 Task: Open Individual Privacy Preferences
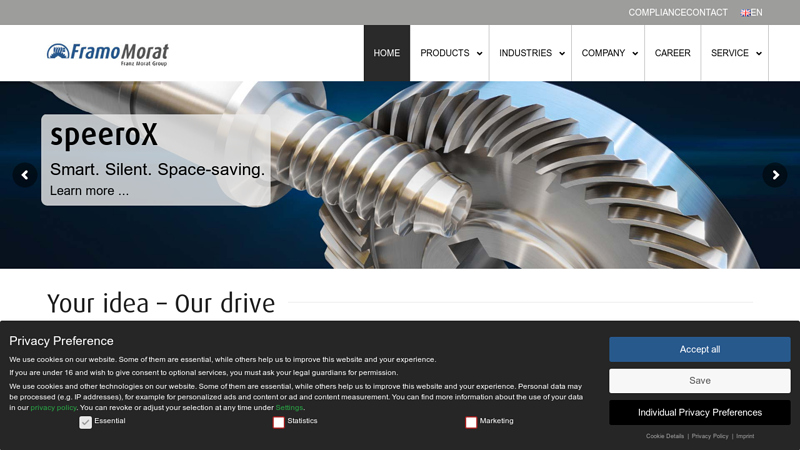[699, 412]
